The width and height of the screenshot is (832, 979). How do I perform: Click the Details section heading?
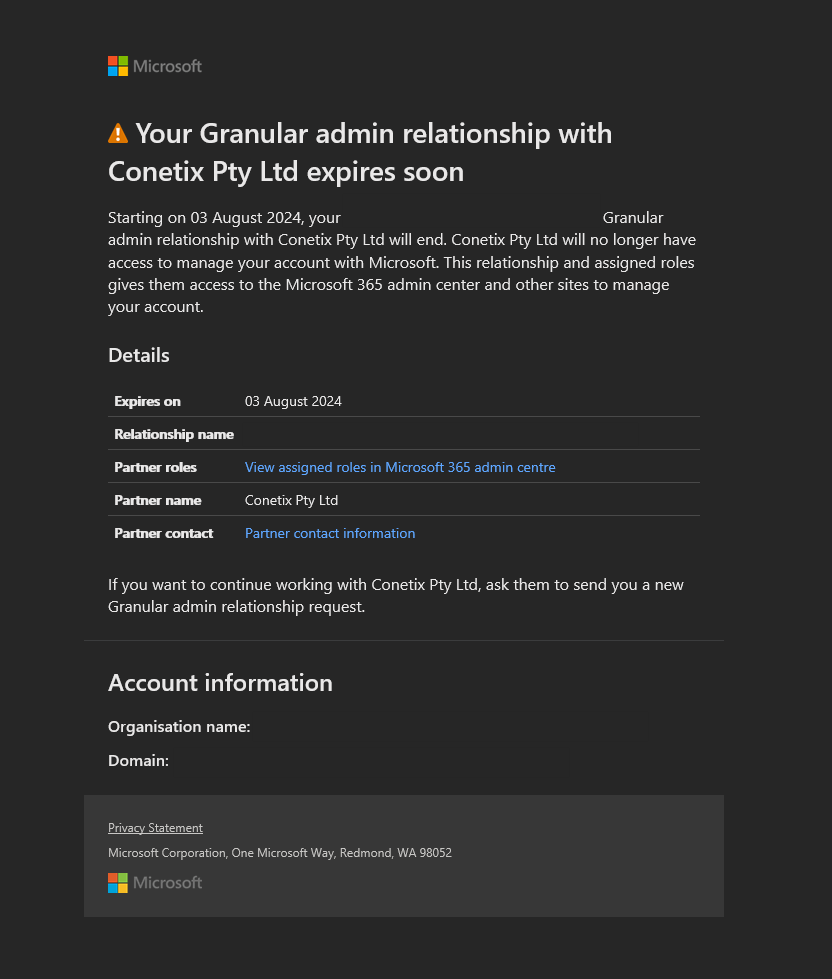[139, 355]
